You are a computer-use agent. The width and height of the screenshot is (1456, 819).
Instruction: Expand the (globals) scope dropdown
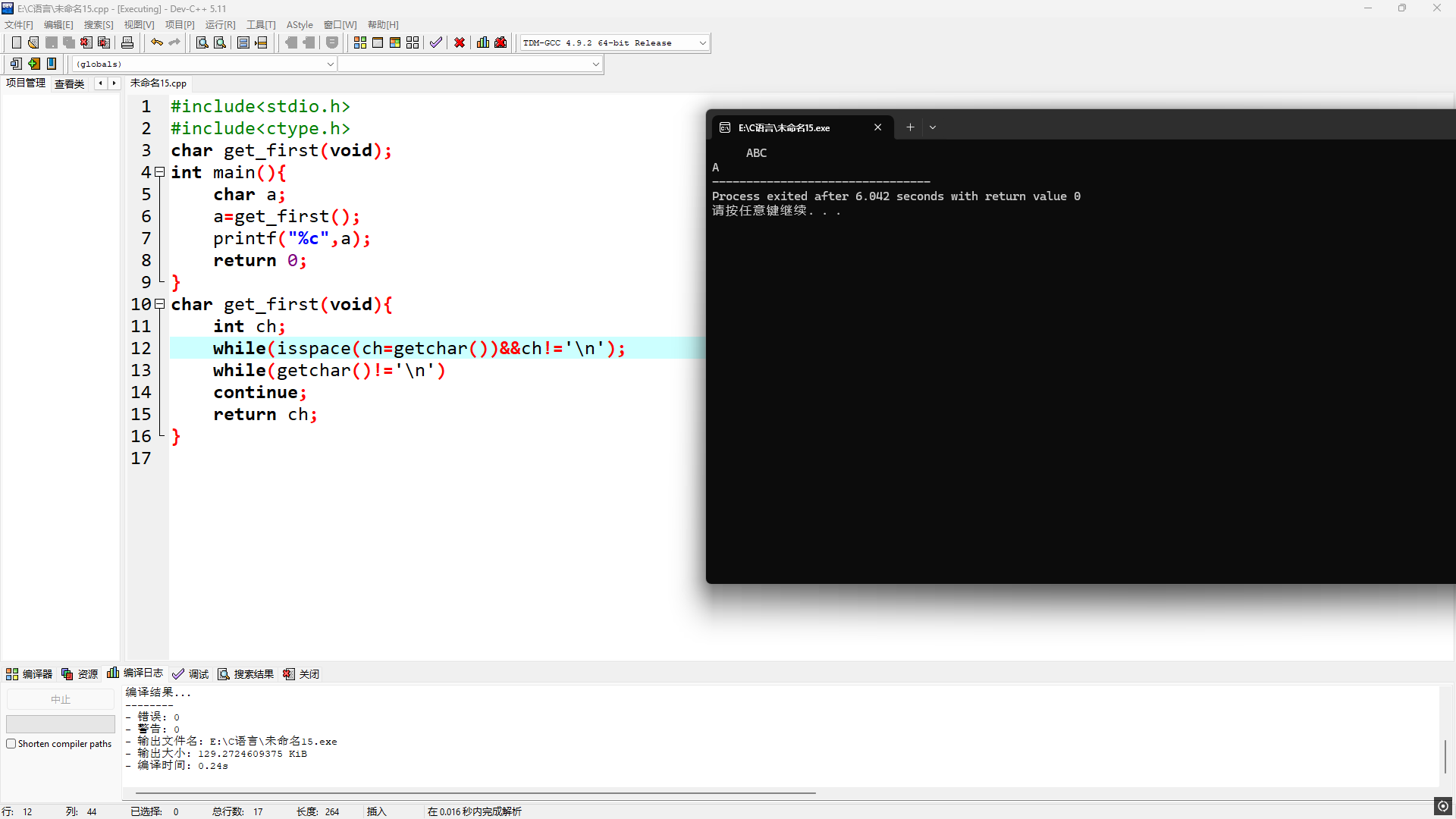330,64
